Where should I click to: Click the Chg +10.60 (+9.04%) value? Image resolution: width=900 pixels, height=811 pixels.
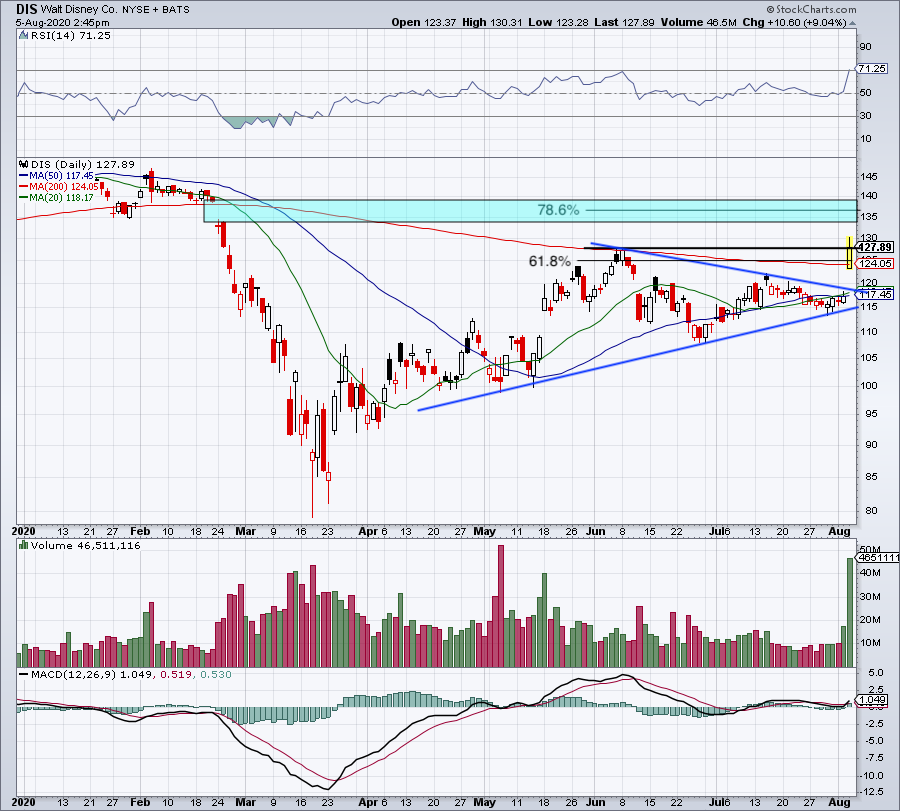[x=794, y=22]
